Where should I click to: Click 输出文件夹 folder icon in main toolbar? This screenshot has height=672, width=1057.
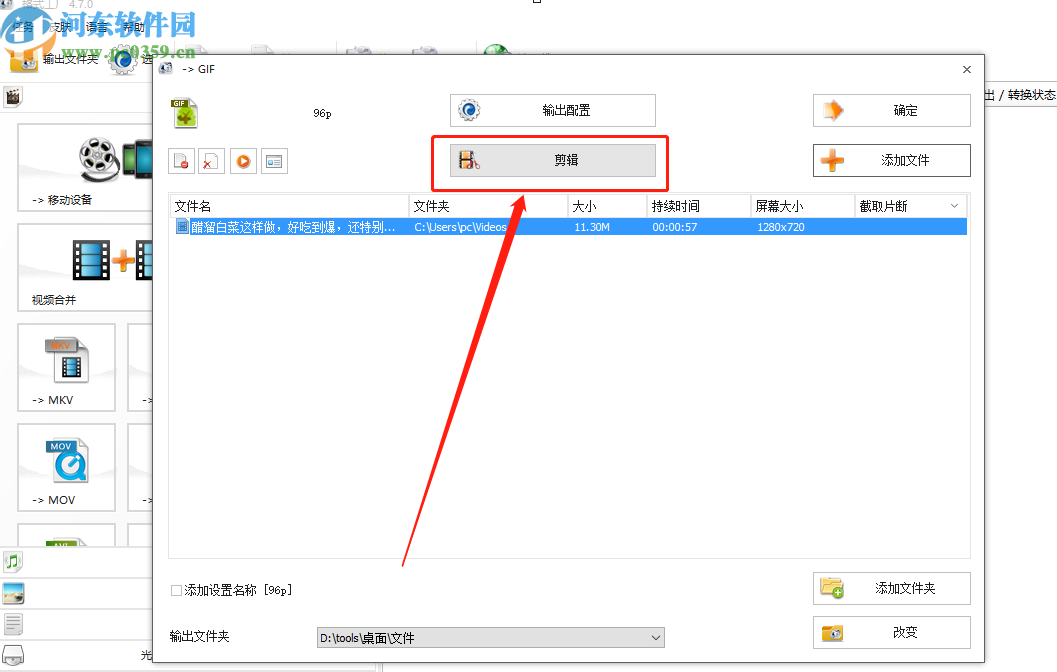(x=24, y=61)
